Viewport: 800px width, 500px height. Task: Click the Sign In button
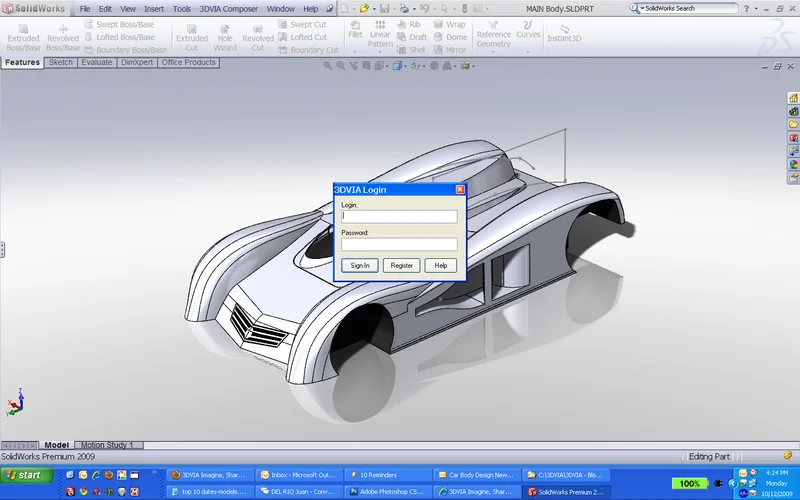pyautogui.click(x=359, y=265)
